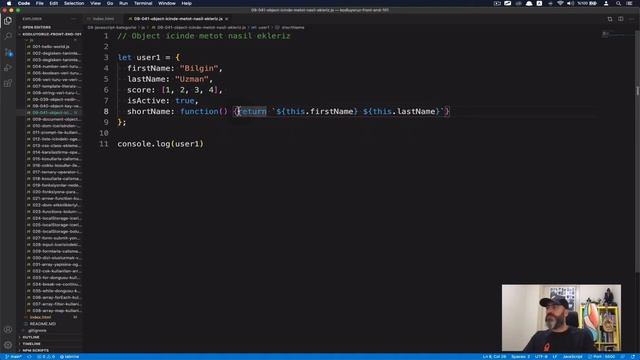640x360 pixels.
Task: Open the Help menu
Action: [187, 3]
